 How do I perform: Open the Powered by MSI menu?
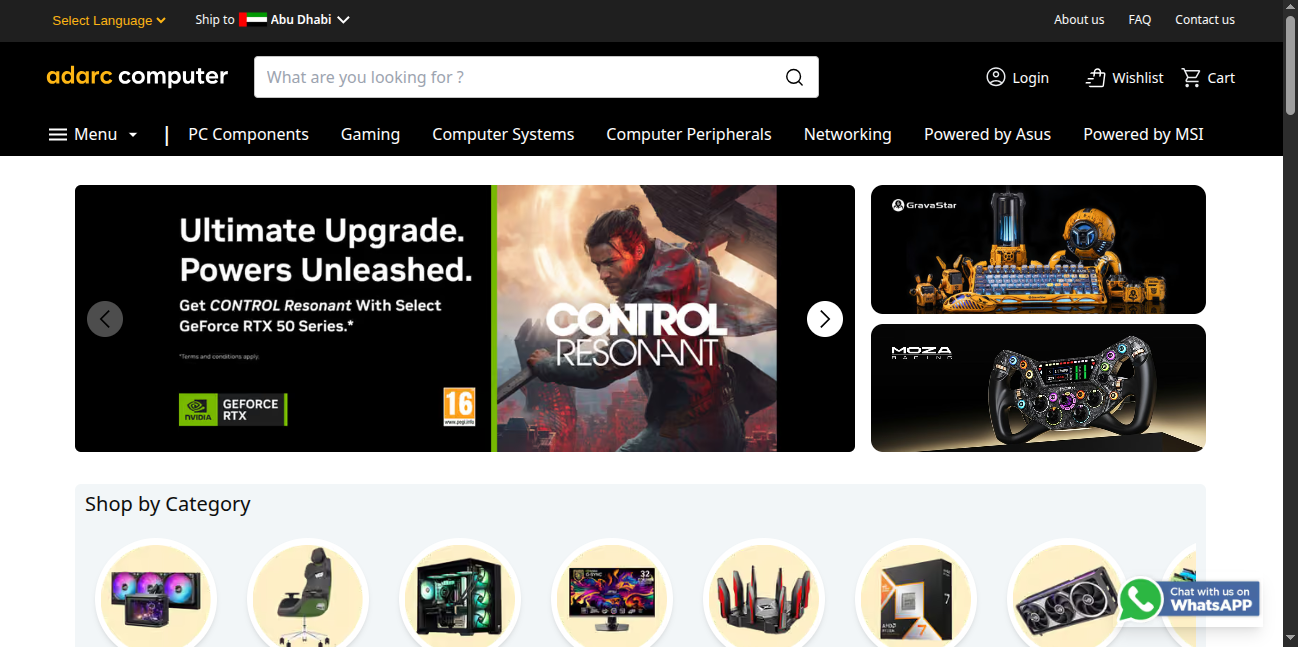1143,134
